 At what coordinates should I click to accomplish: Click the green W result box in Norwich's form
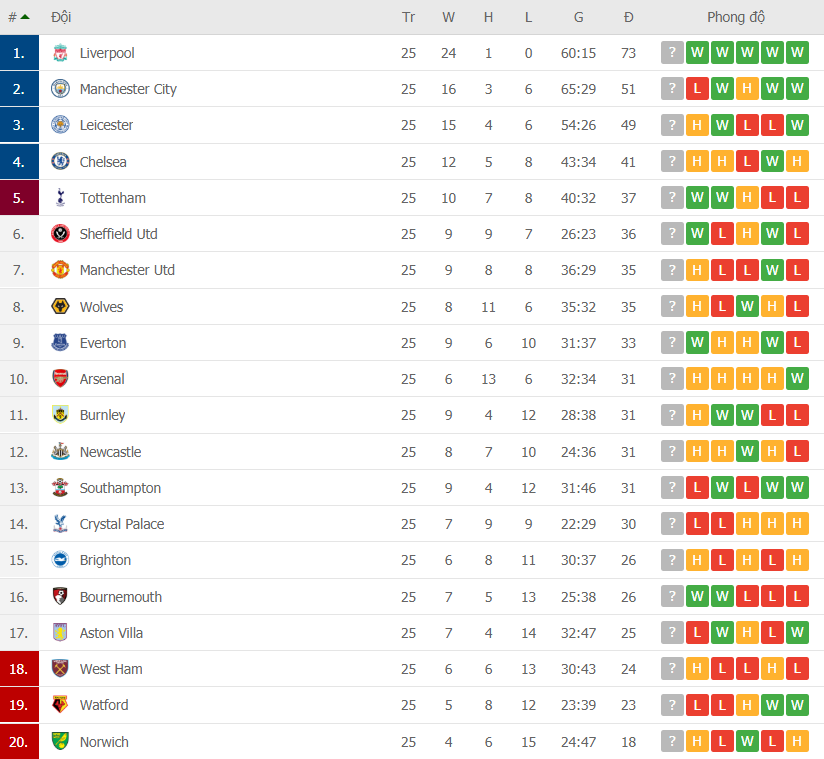[x=747, y=741]
